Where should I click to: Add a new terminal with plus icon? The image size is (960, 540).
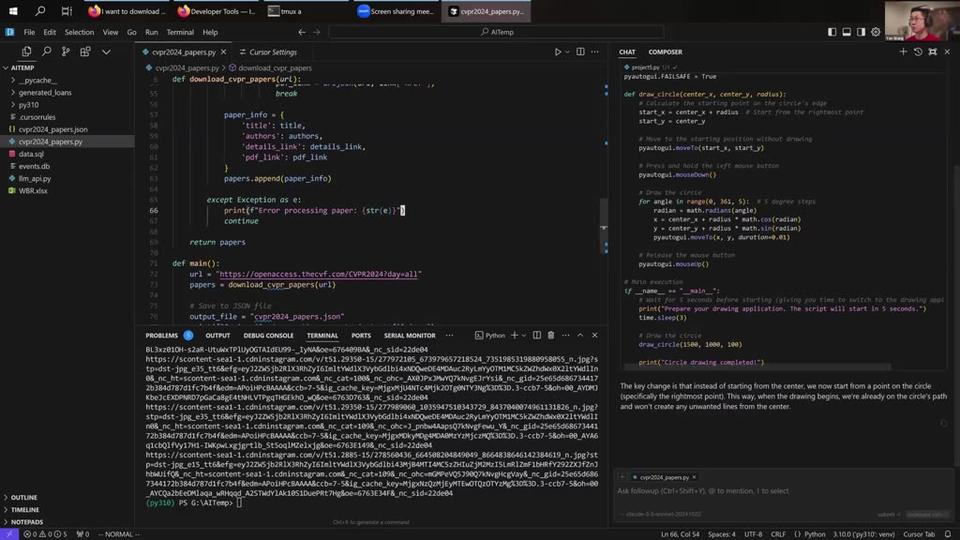pos(514,336)
